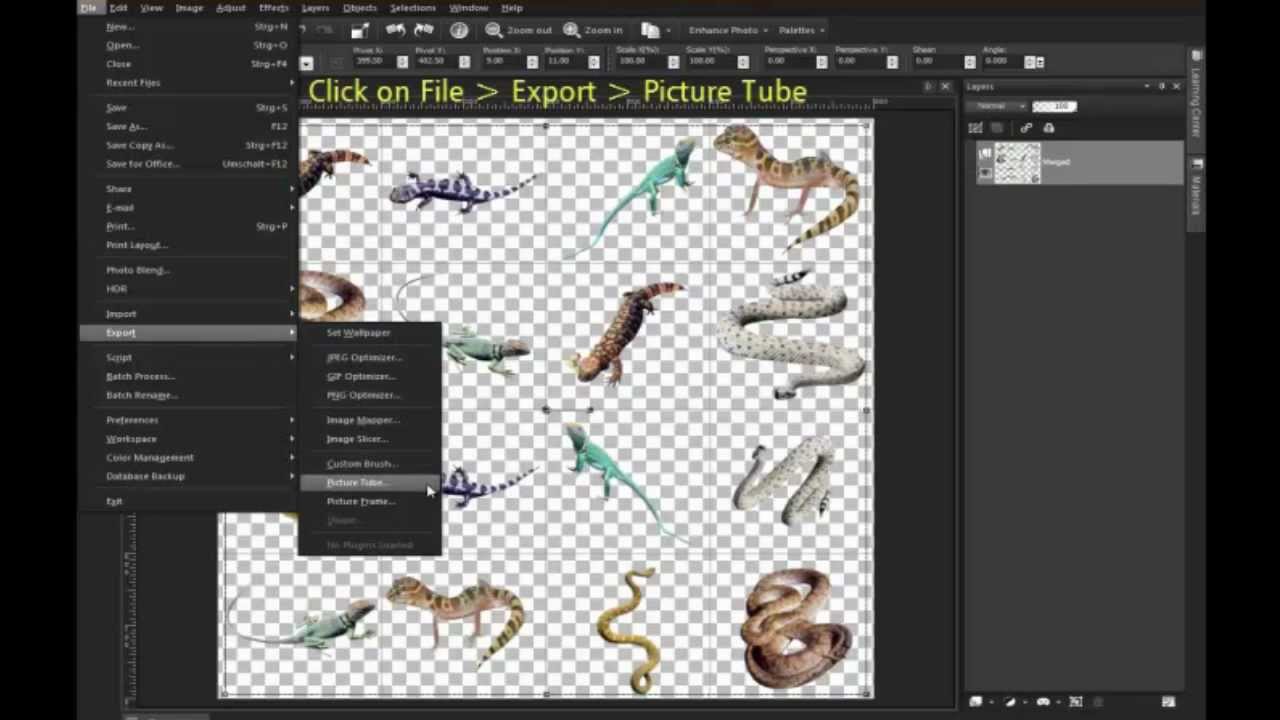Click the layer link chain icon

[1026, 128]
